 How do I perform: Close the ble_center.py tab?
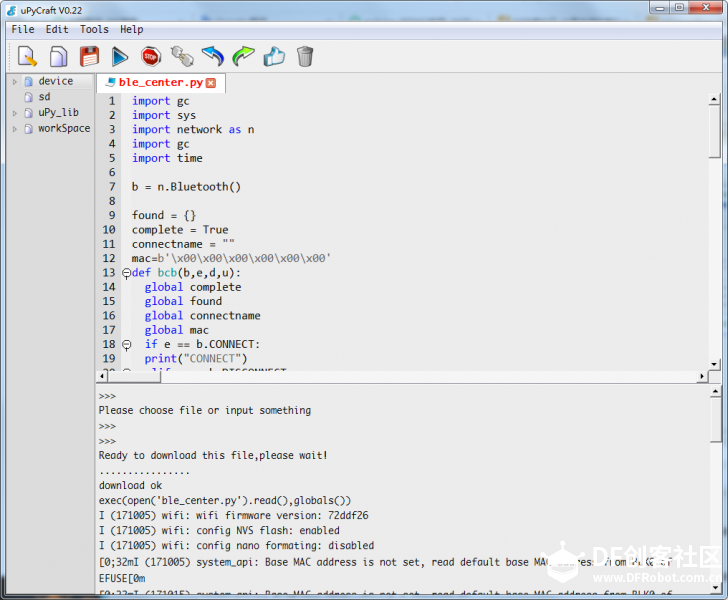[211, 83]
